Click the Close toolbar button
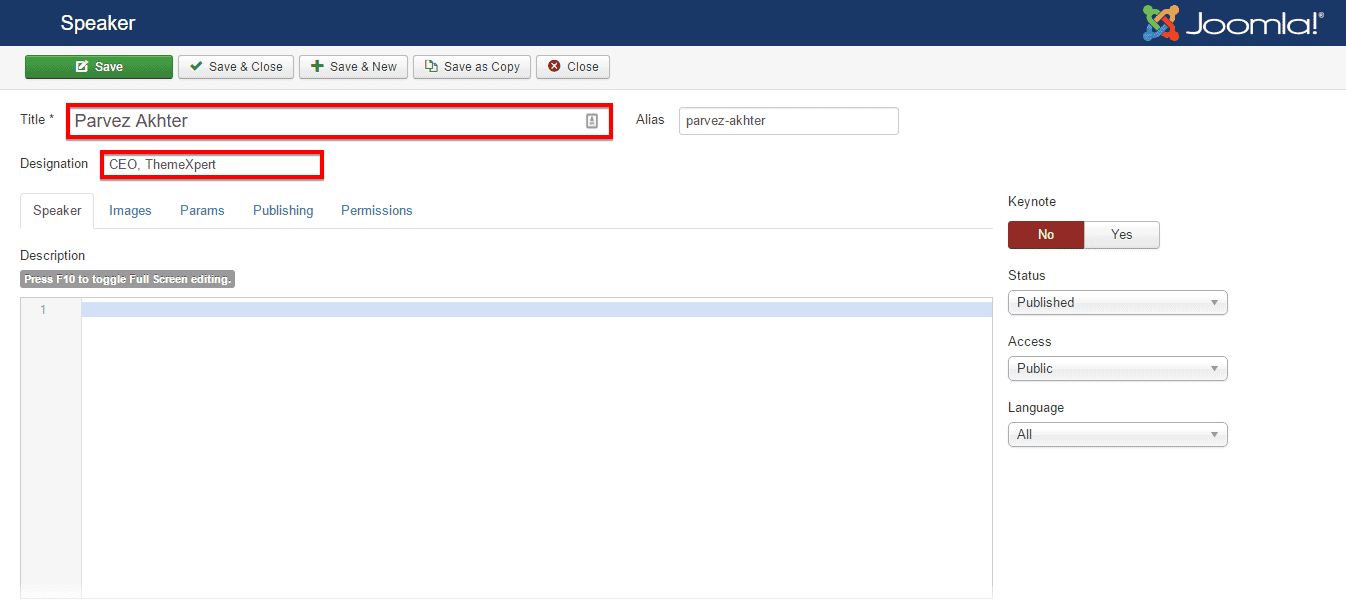1346x601 pixels. [x=573, y=67]
